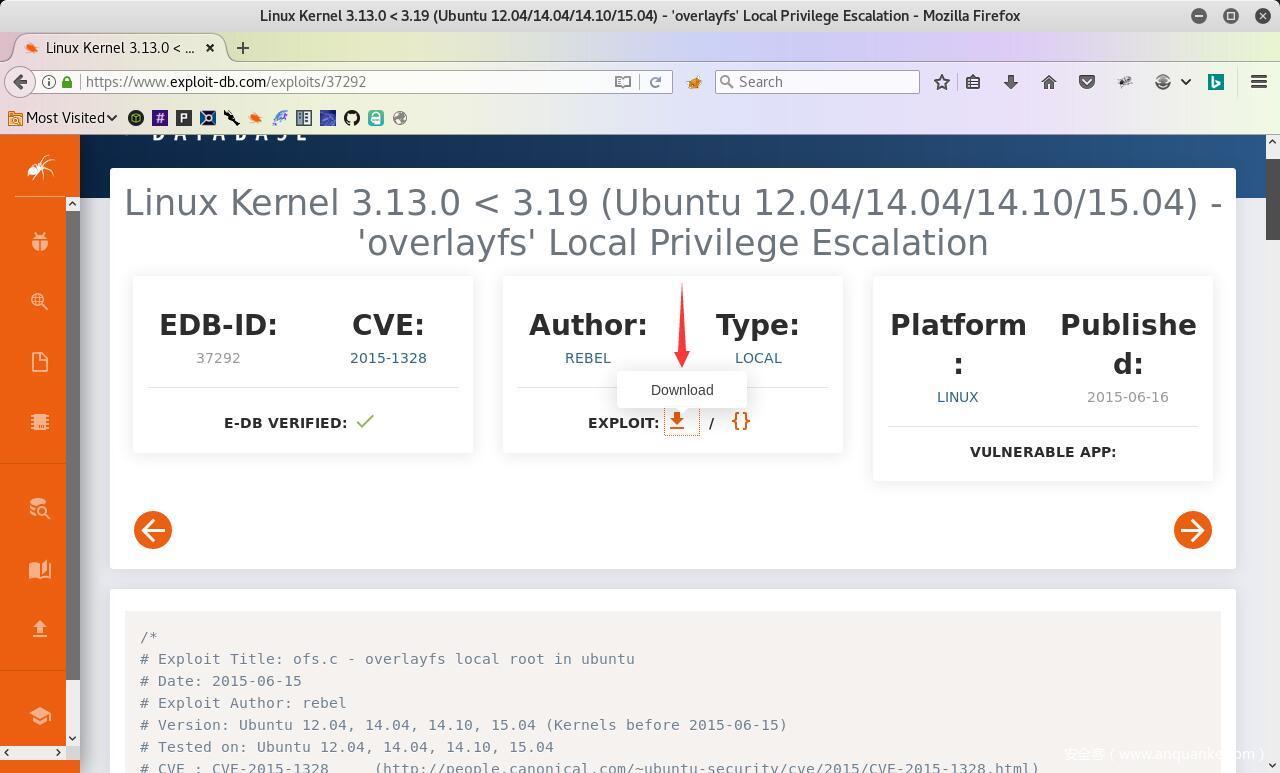Open the raw exploit view via curly braces icon

(740, 422)
